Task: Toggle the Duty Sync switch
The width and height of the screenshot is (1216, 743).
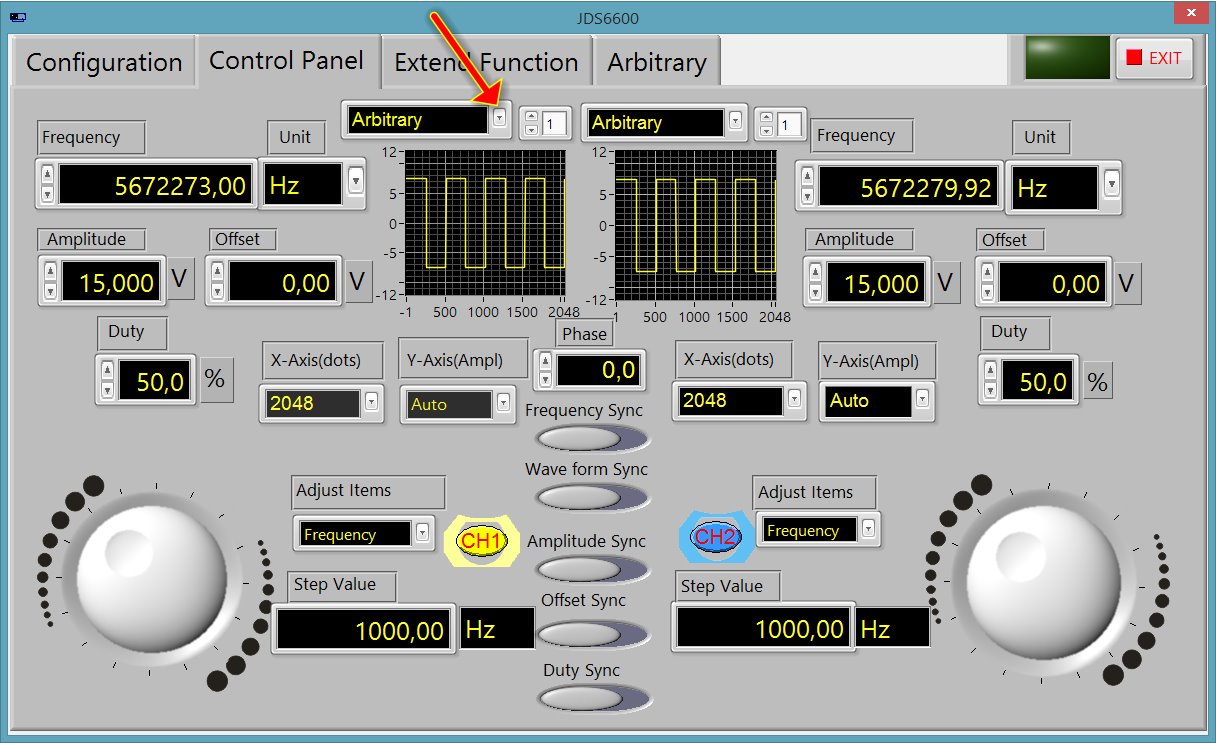Action: pos(593,697)
